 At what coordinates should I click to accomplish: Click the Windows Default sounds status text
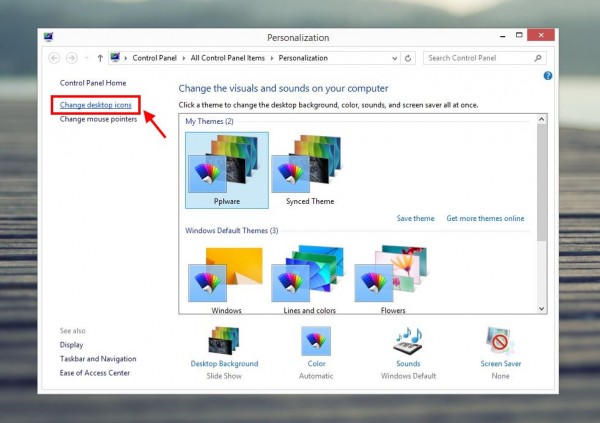click(x=408, y=376)
